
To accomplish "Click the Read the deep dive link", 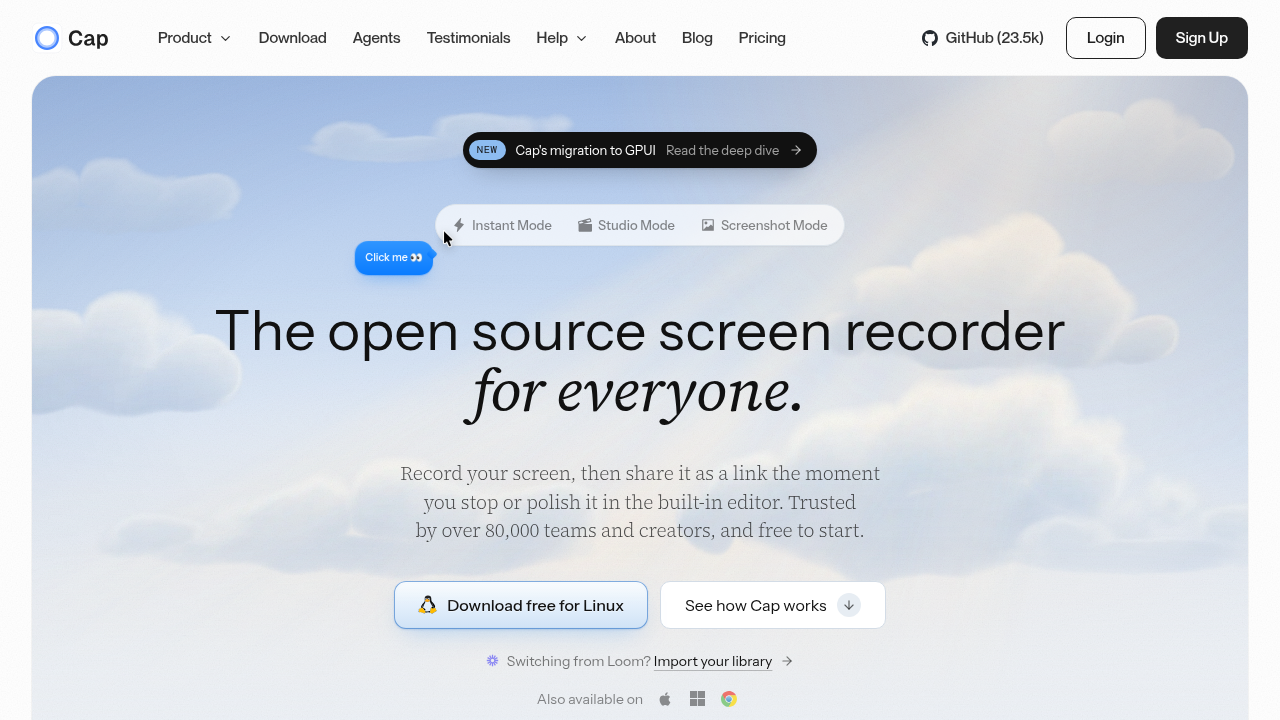I will pos(722,150).
